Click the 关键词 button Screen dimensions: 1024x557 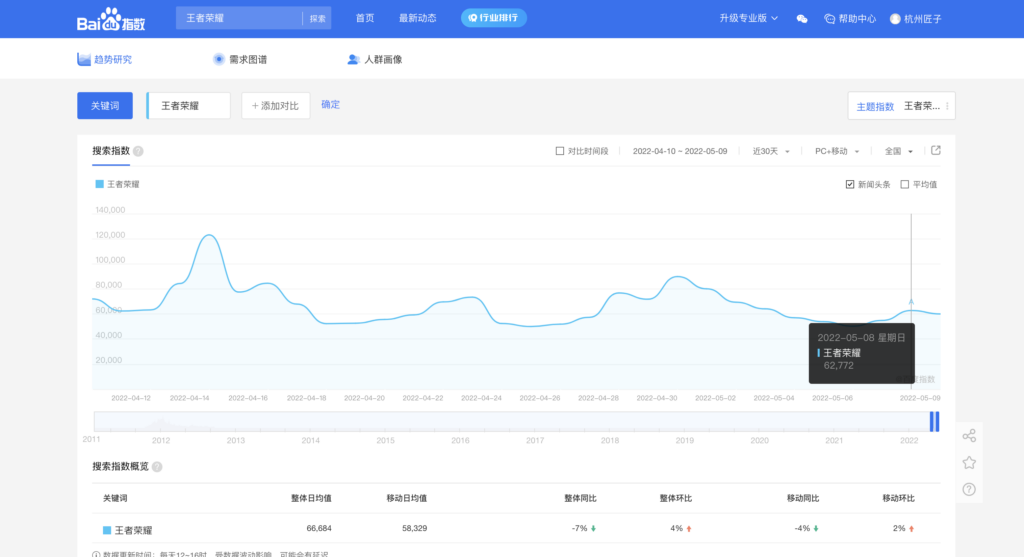[x=105, y=106]
